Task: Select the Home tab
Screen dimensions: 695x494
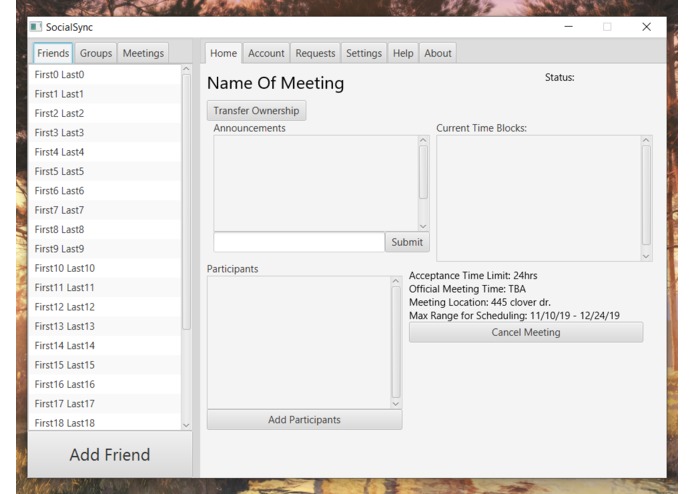Action: coord(223,53)
